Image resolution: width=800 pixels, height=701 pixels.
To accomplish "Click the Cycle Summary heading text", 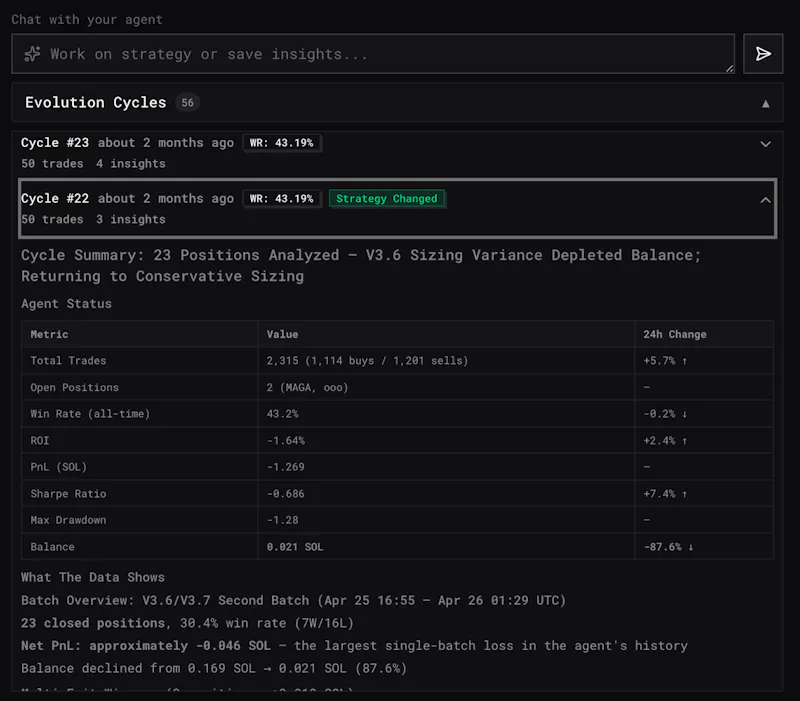I will (361, 265).
